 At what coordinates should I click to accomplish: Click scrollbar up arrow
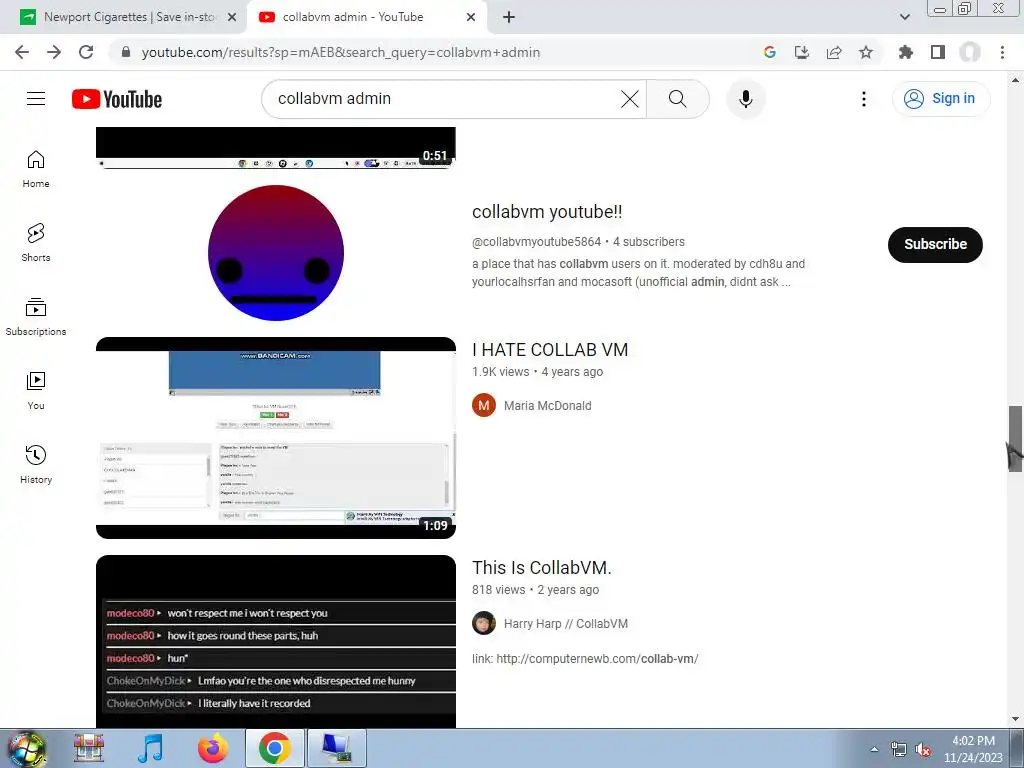[x=1015, y=80]
